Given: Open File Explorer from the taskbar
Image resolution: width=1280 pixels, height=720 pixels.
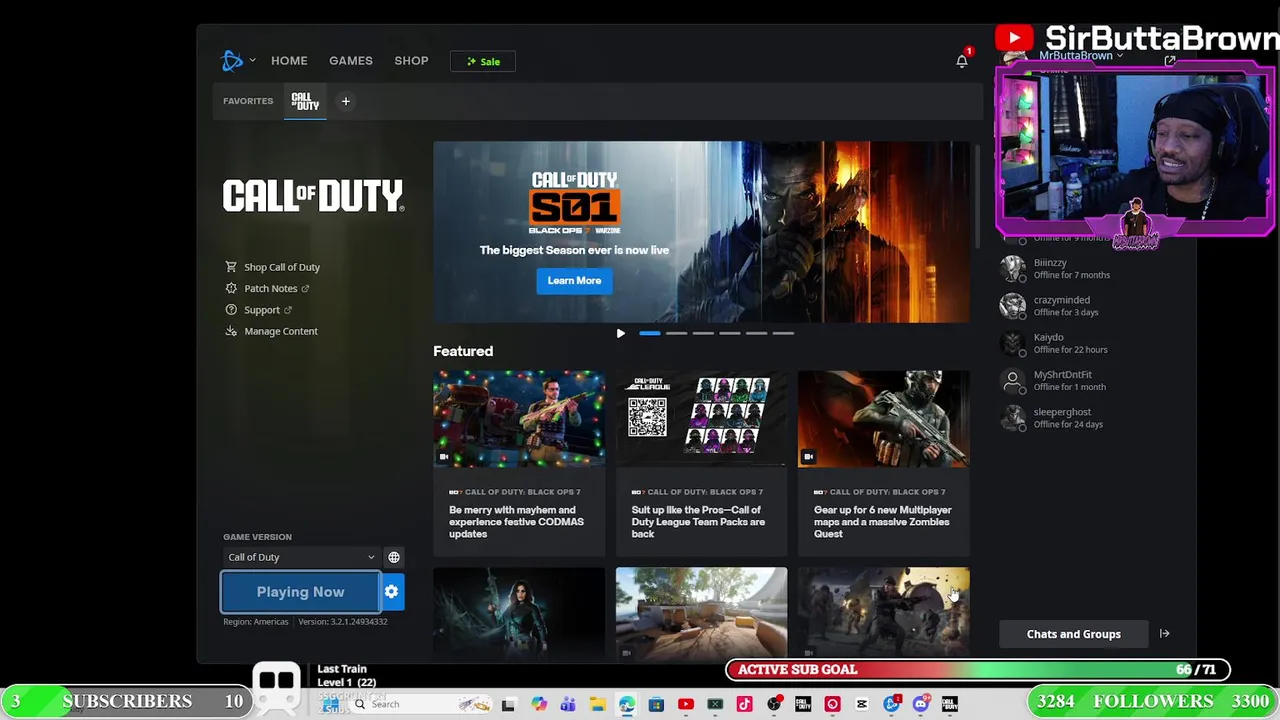Looking at the screenshot, I should [x=597, y=704].
